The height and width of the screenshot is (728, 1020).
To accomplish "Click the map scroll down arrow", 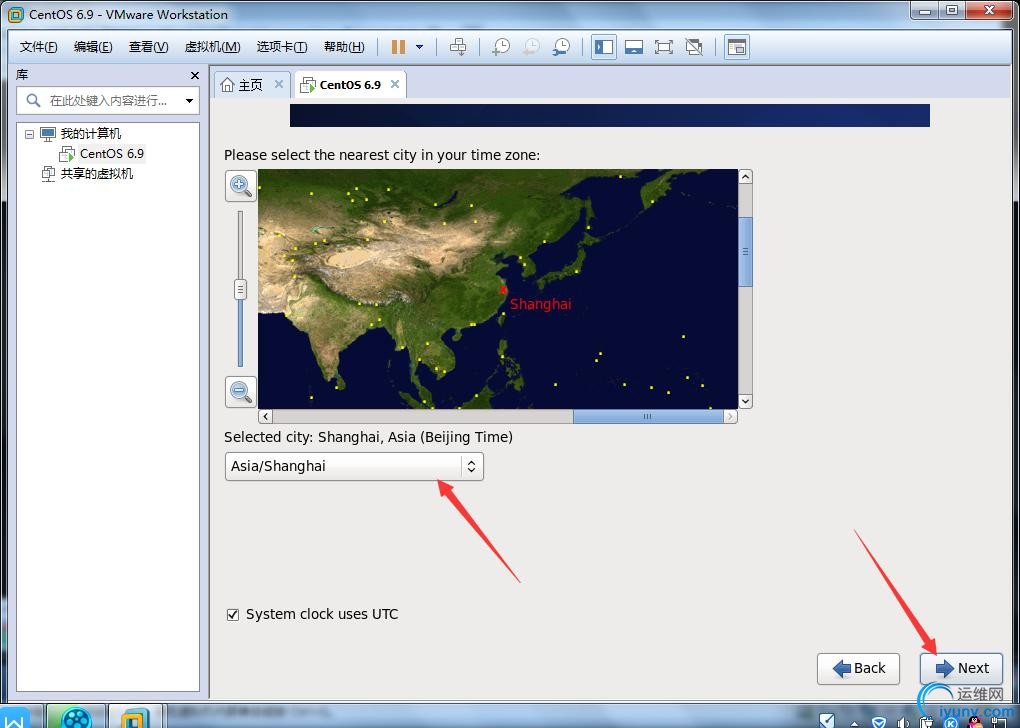I will point(745,401).
